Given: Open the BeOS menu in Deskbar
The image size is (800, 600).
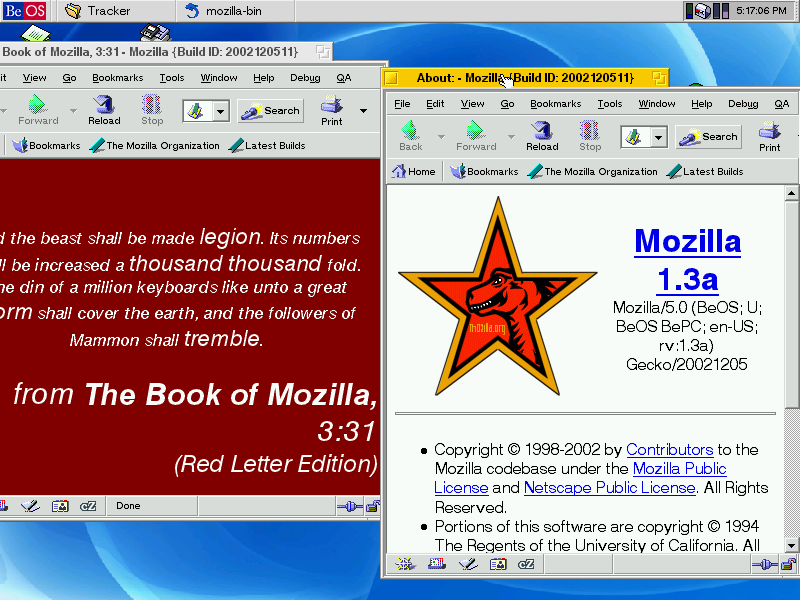Looking at the screenshot, I should 24,11.
